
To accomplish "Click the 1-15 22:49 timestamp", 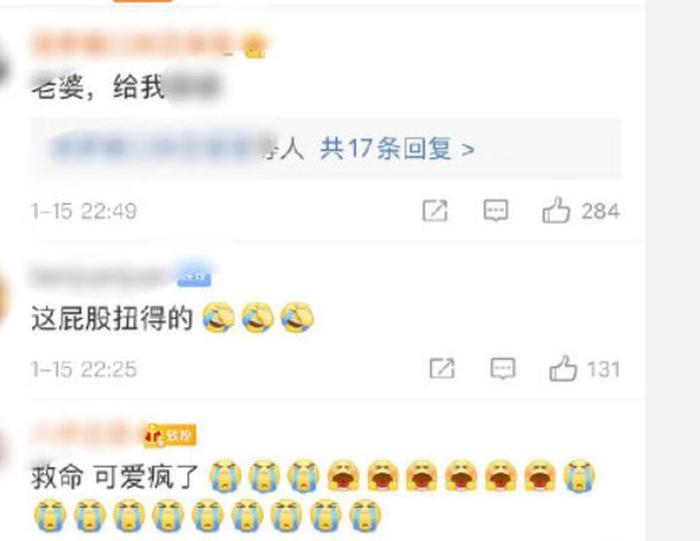I will [x=84, y=211].
